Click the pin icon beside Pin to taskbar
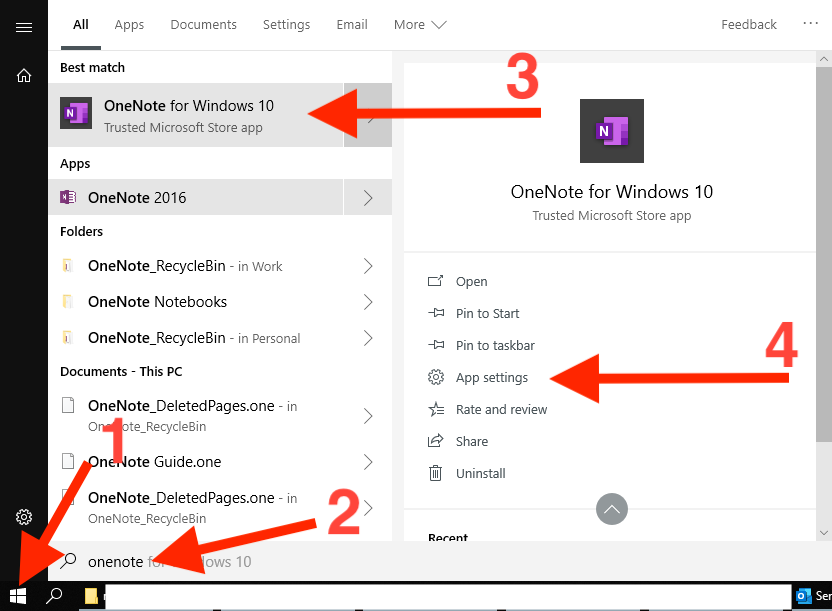832x611 pixels. 436,345
